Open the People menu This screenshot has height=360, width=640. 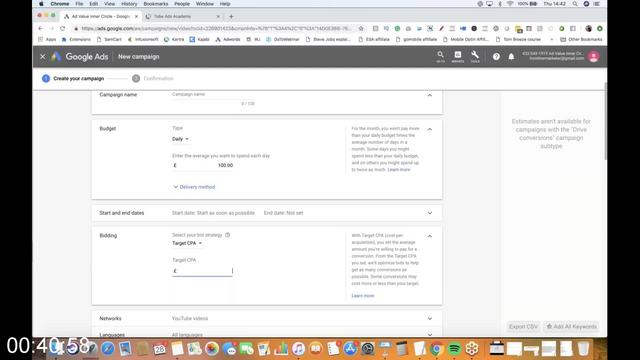click(x=182, y=4)
